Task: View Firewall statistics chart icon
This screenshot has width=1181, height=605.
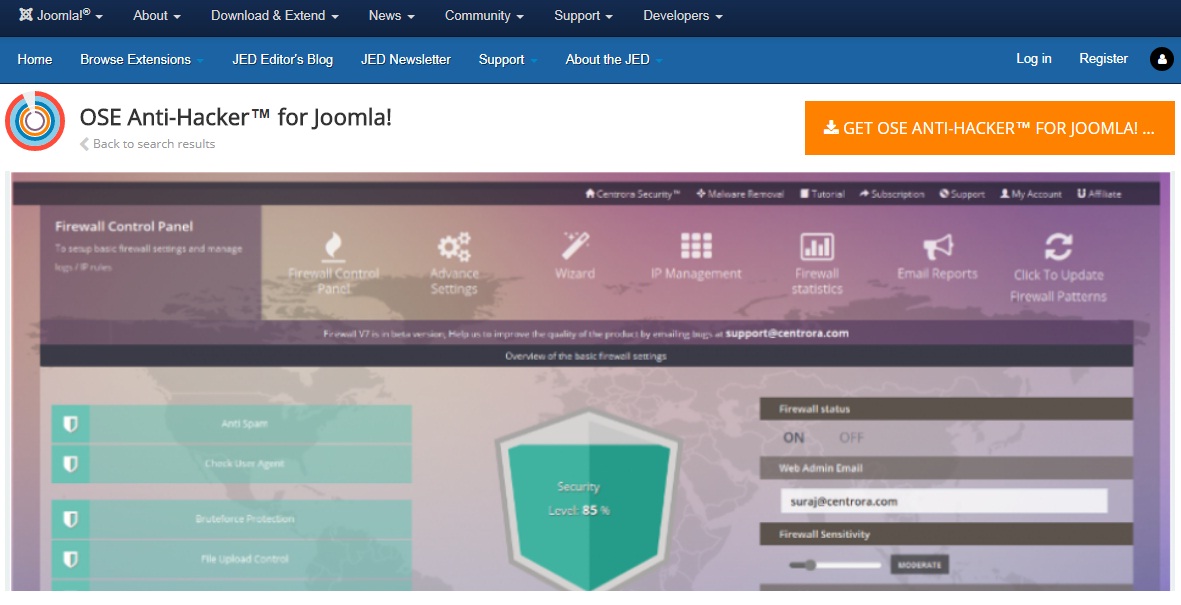Action: 816,246
